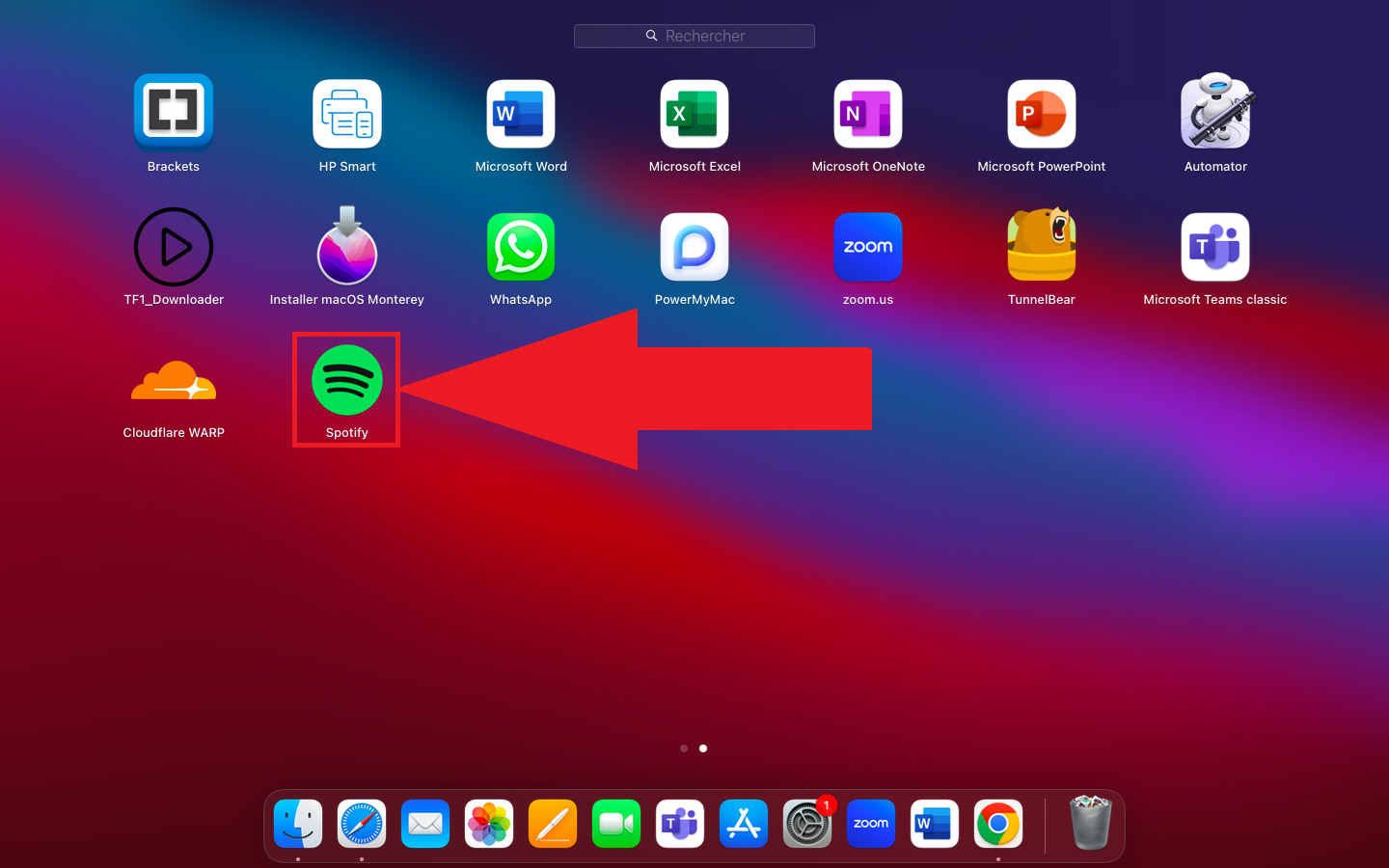Launch Microsoft PowerPoint
The width and height of the screenshot is (1389, 868).
[1042, 114]
